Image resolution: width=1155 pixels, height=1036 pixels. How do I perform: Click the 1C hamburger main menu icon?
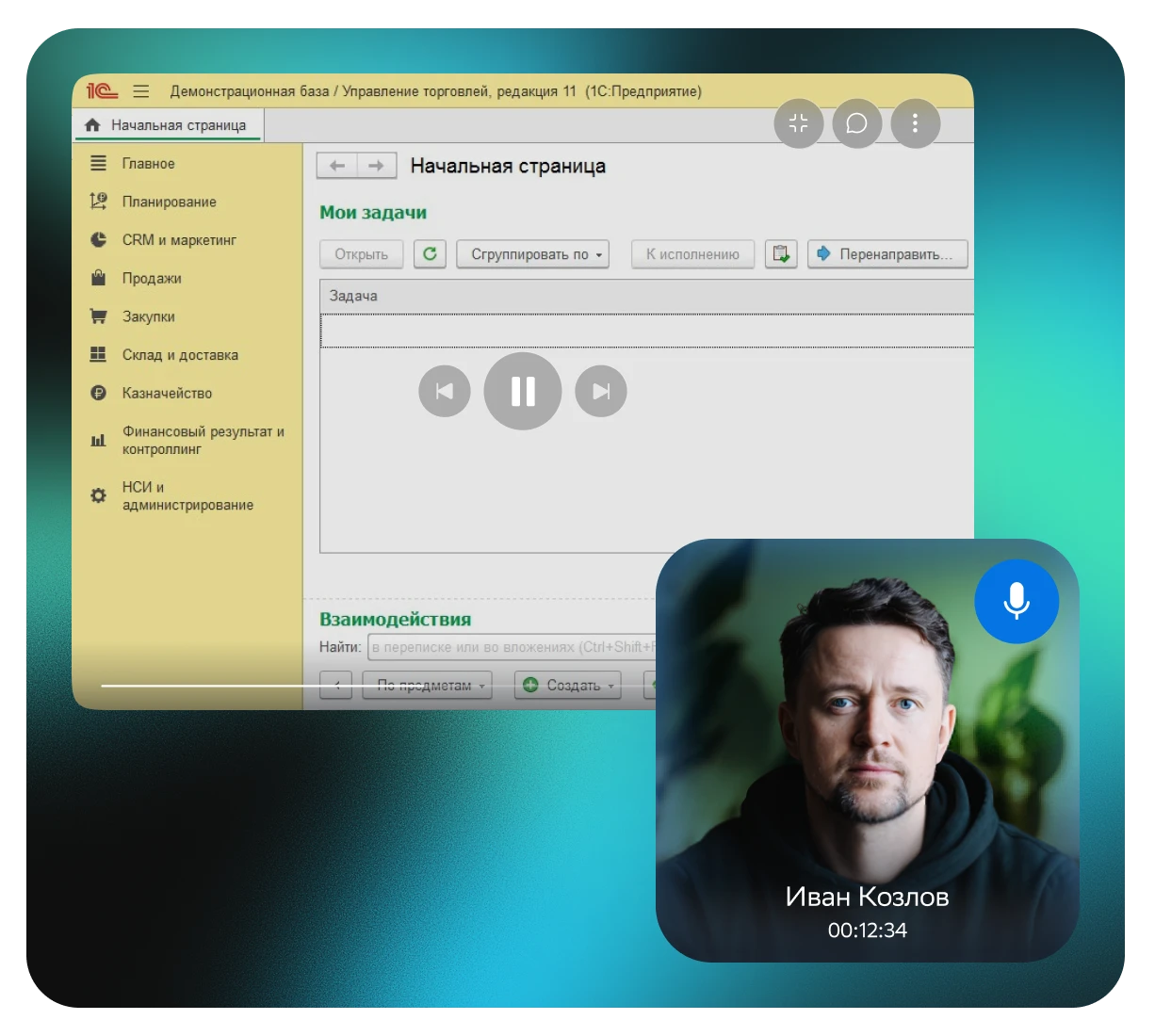(x=141, y=91)
